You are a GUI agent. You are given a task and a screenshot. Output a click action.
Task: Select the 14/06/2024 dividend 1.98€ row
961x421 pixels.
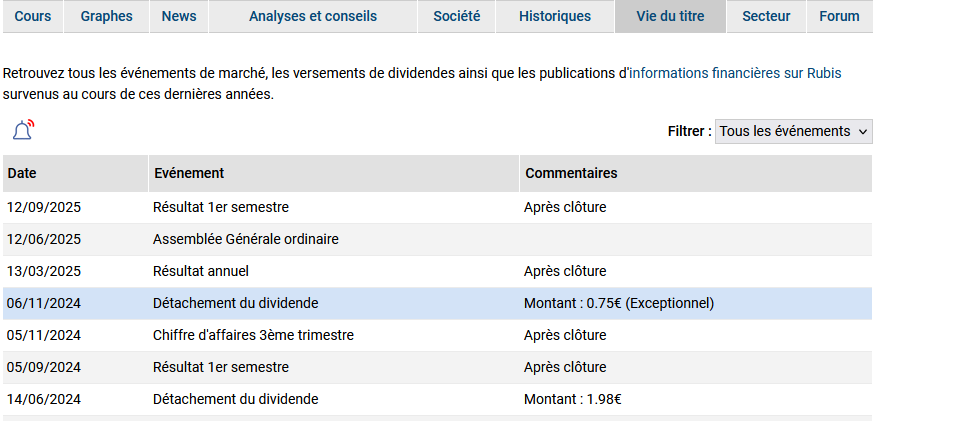pos(438,400)
